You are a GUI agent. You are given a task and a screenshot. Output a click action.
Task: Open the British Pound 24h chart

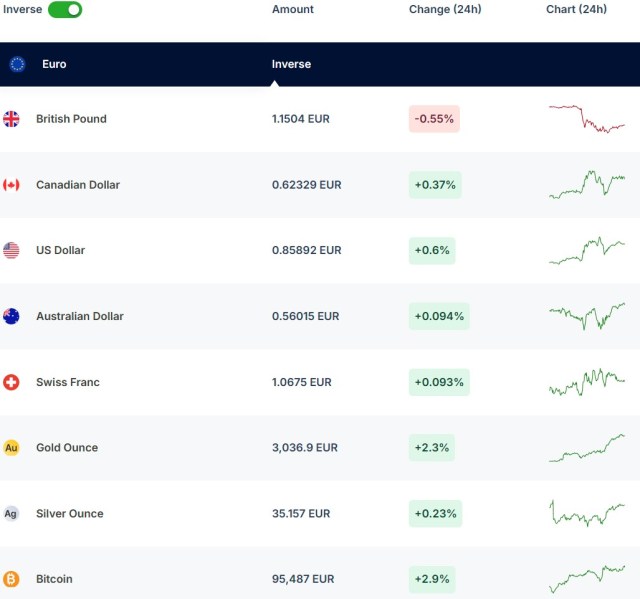tap(586, 119)
